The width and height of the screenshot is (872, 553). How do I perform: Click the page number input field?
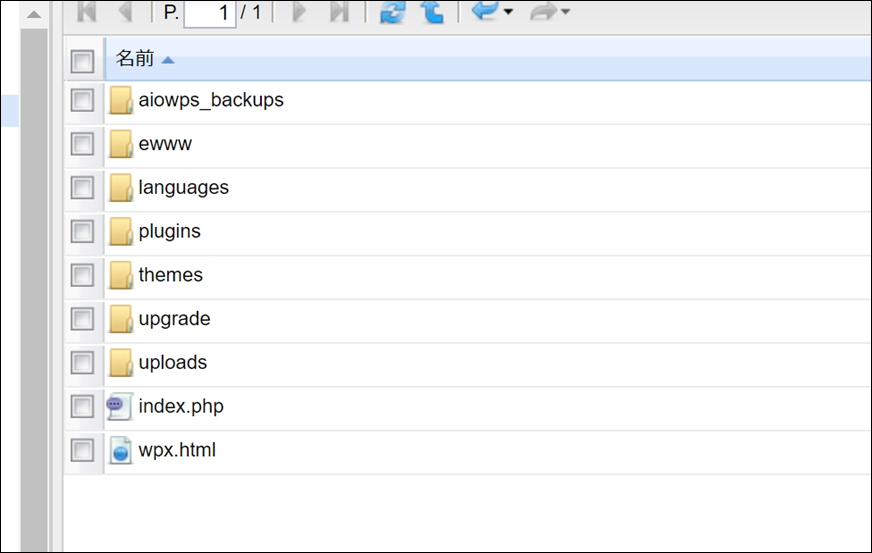(x=210, y=12)
